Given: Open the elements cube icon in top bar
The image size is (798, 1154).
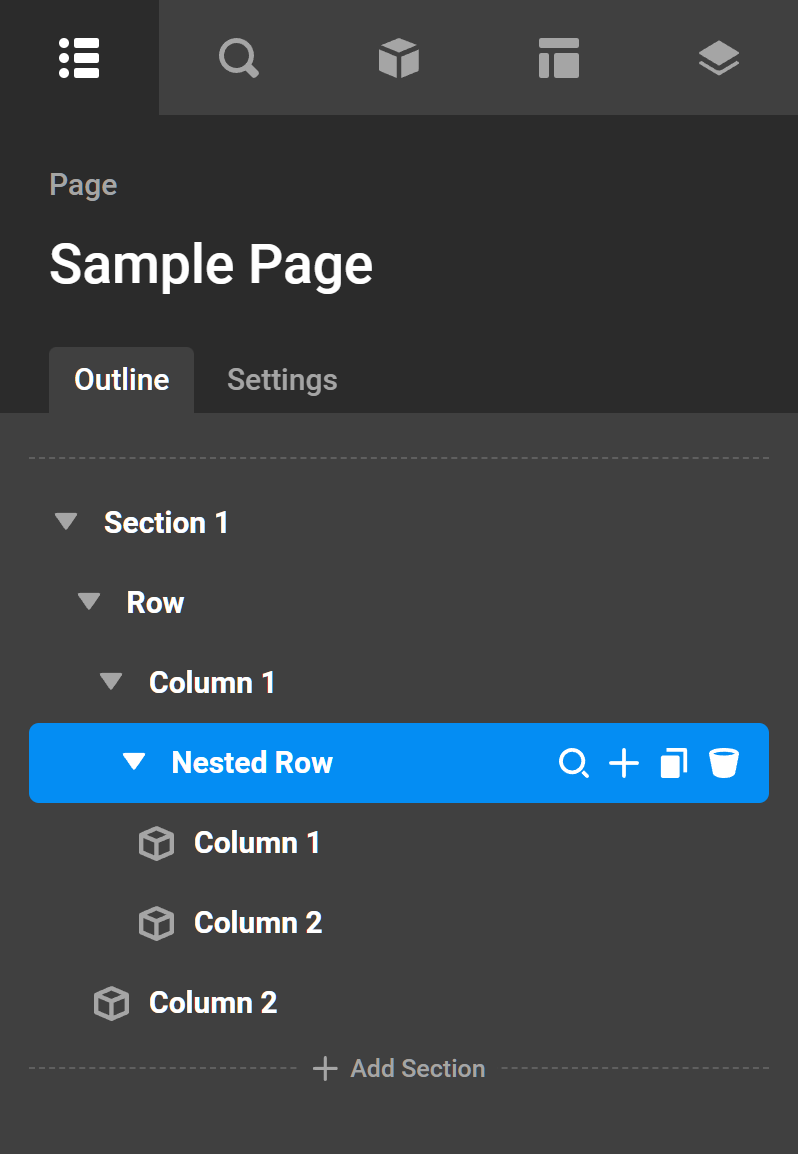Looking at the screenshot, I should (x=399, y=58).
